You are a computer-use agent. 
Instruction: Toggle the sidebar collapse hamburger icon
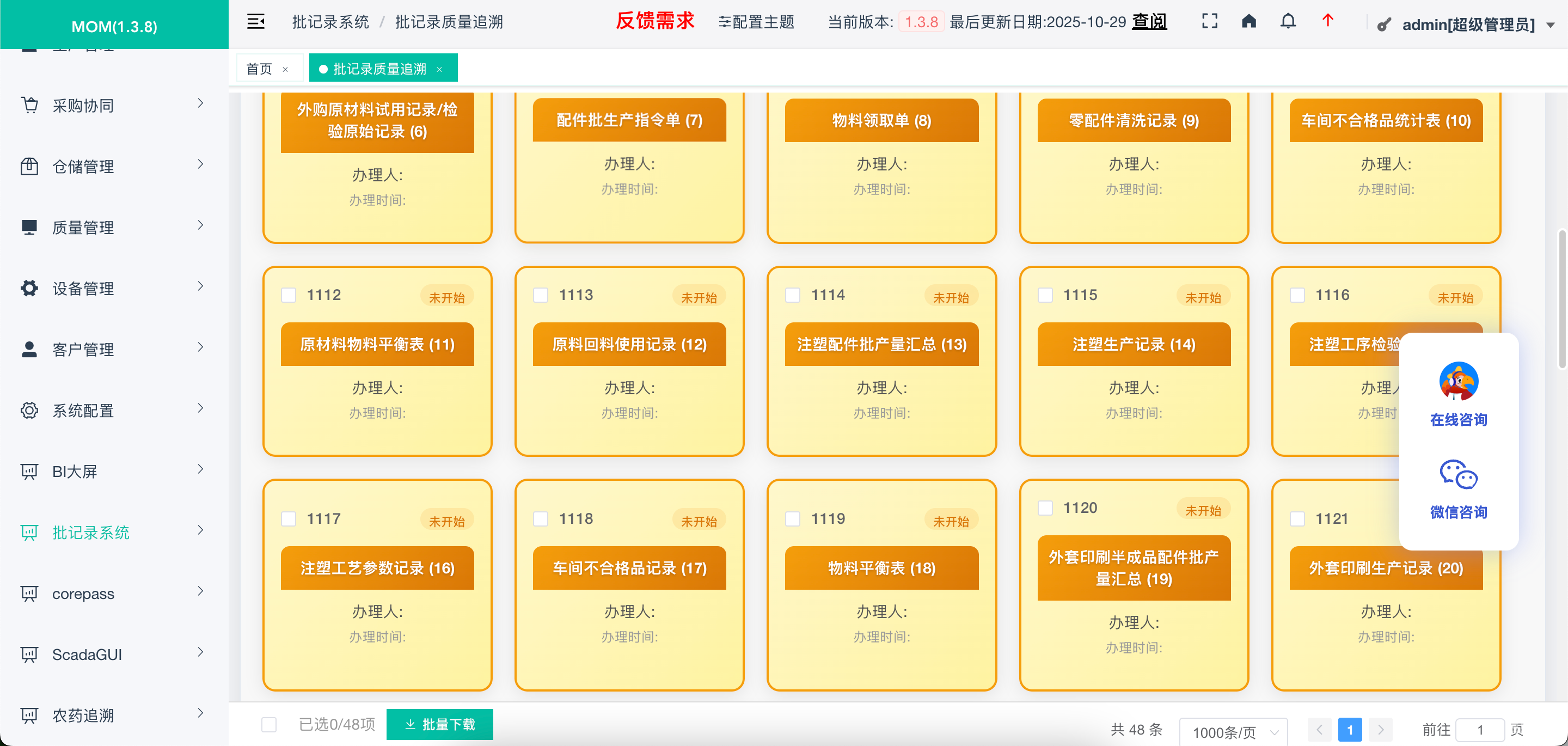tap(256, 22)
